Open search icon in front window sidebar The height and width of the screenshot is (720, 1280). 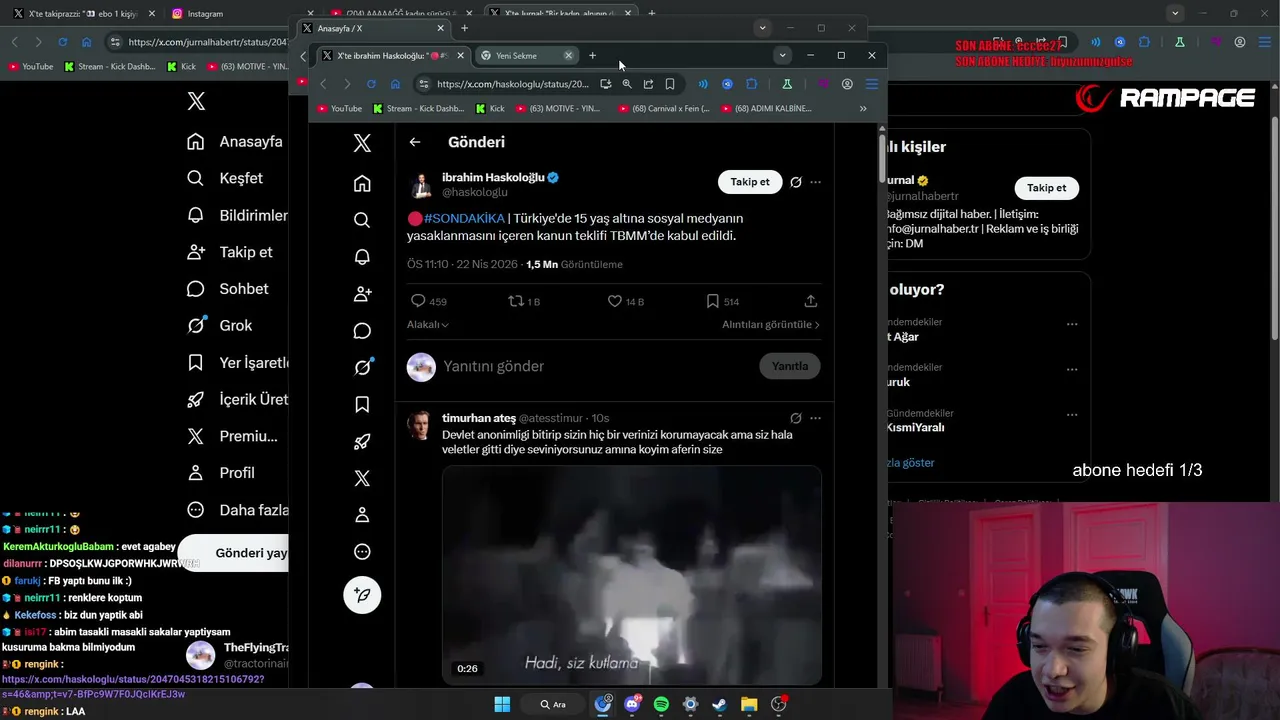pos(362,220)
